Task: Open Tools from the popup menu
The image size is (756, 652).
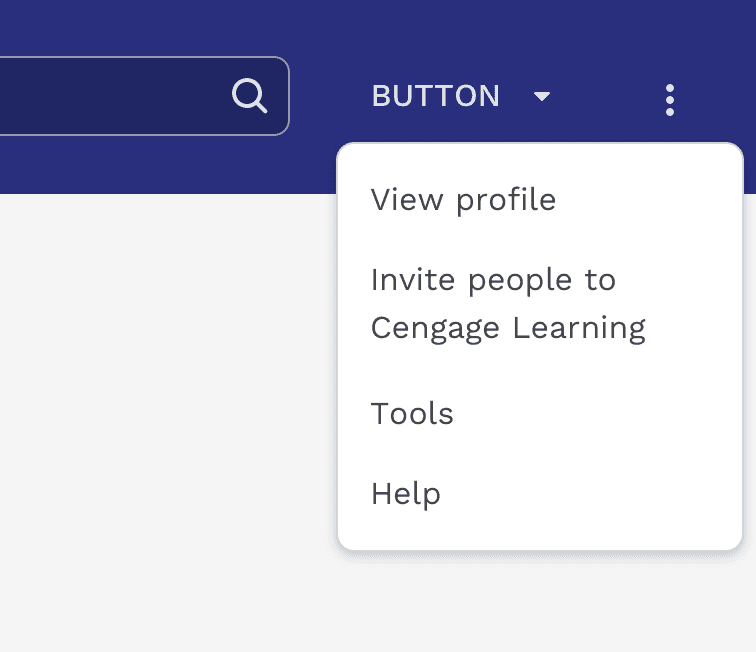Action: tap(412, 414)
